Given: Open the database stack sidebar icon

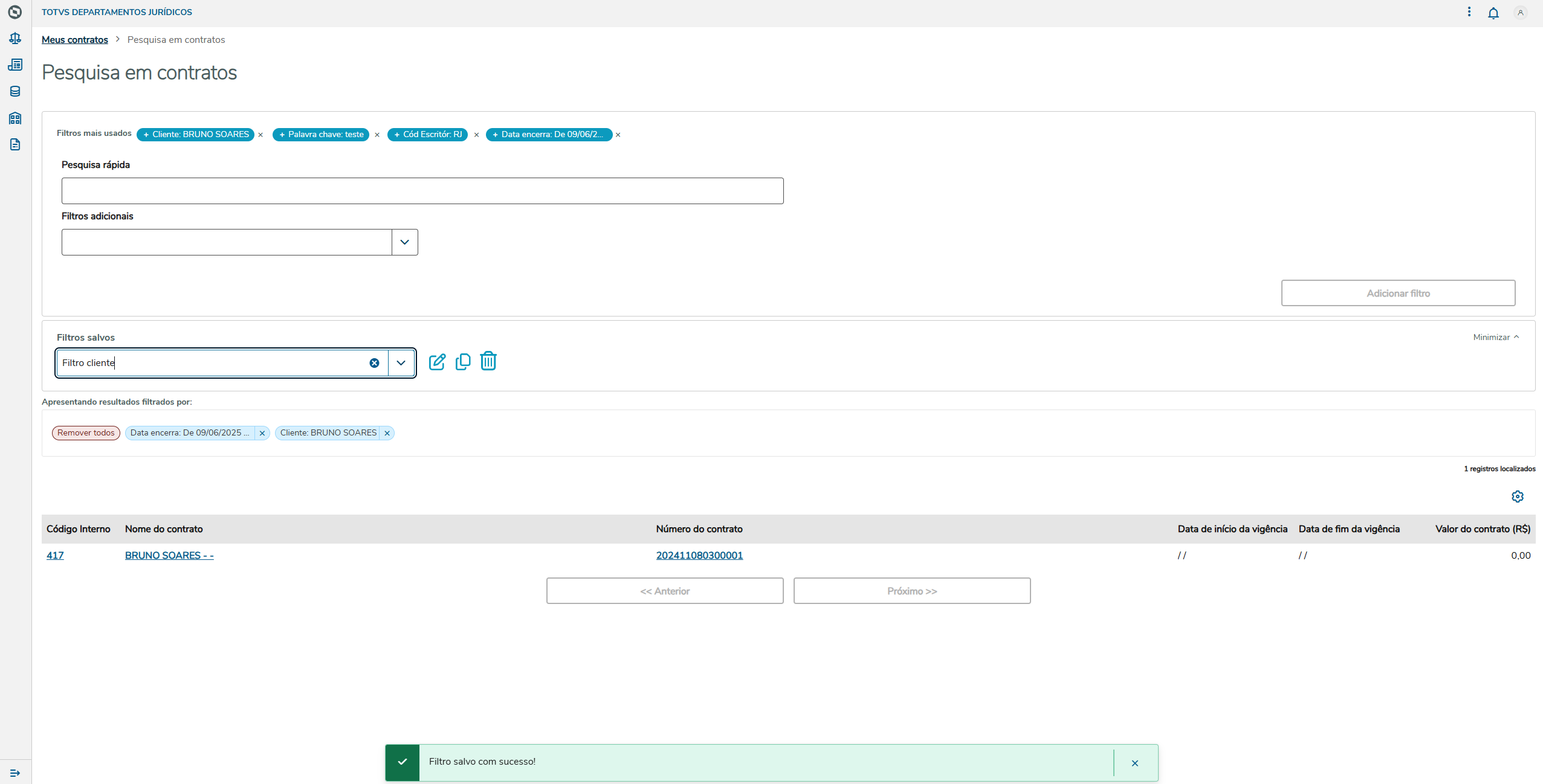Looking at the screenshot, I should click(15, 91).
